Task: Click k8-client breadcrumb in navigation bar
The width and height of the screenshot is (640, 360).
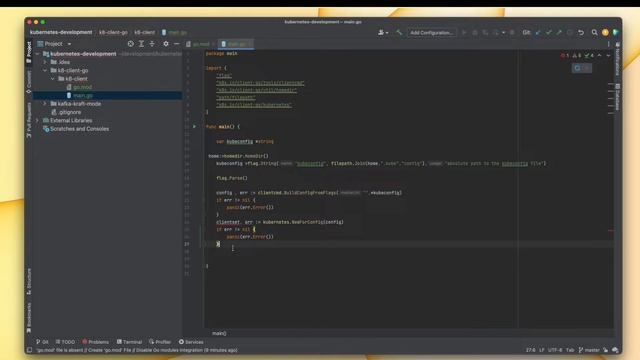Action: 144,32
